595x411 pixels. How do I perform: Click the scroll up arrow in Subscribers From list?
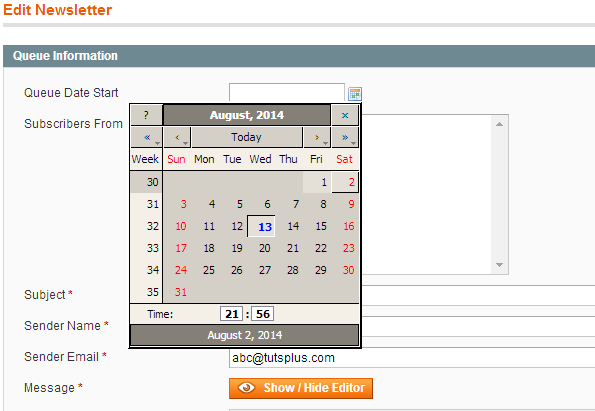tap(499, 124)
